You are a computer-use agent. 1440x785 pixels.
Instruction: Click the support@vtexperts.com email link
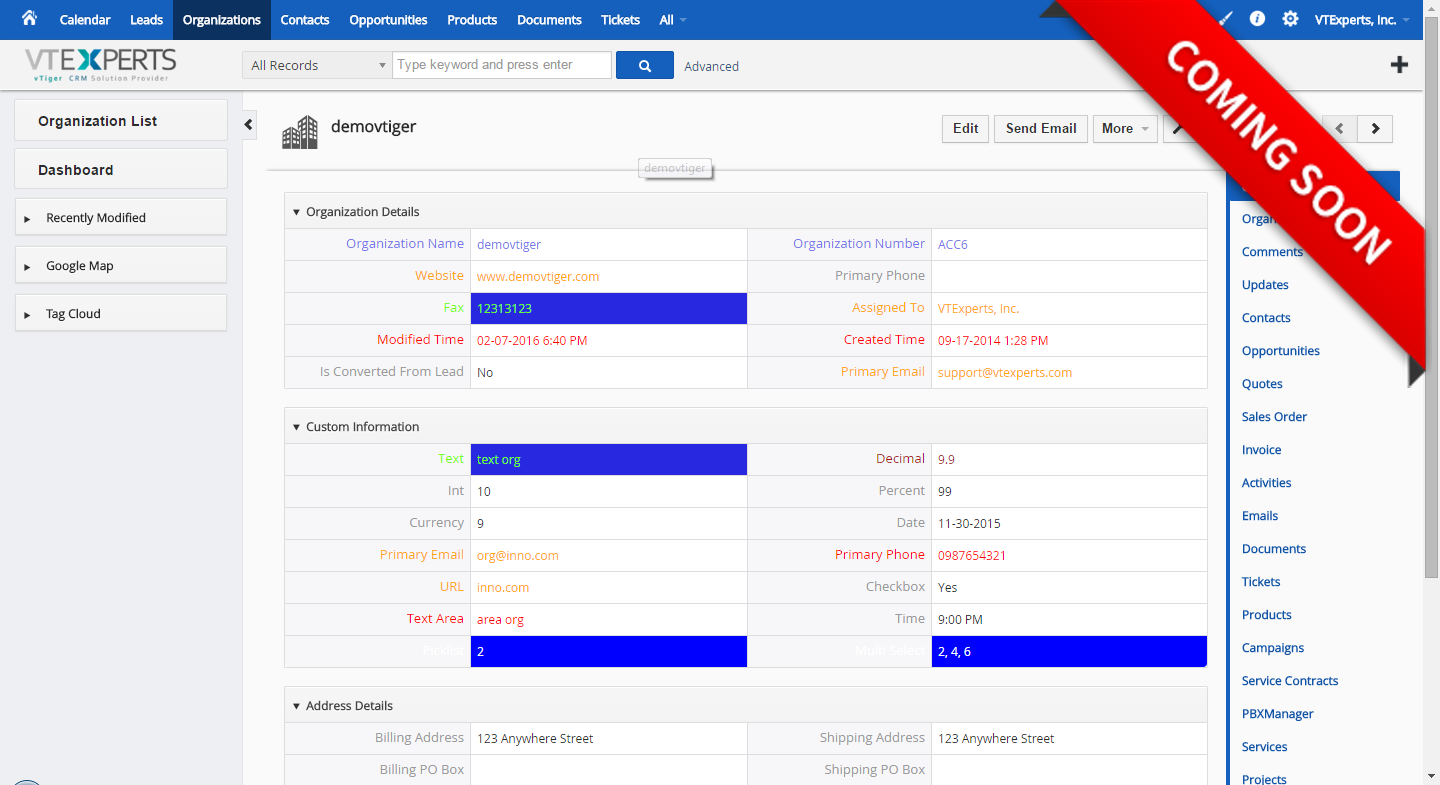pyautogui.click(x=1005, y=372)
